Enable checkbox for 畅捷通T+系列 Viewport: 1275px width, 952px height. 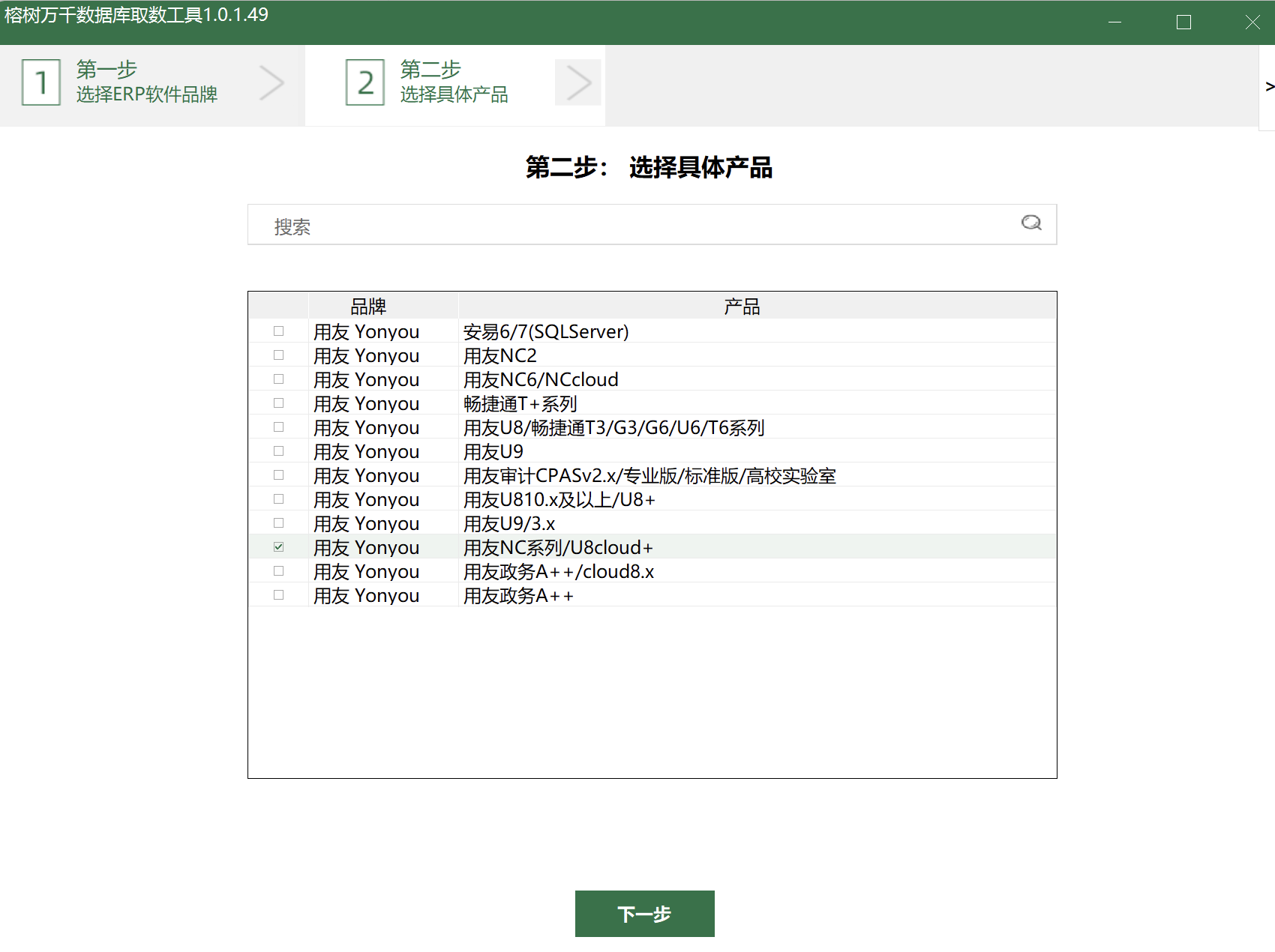[279, 403]
